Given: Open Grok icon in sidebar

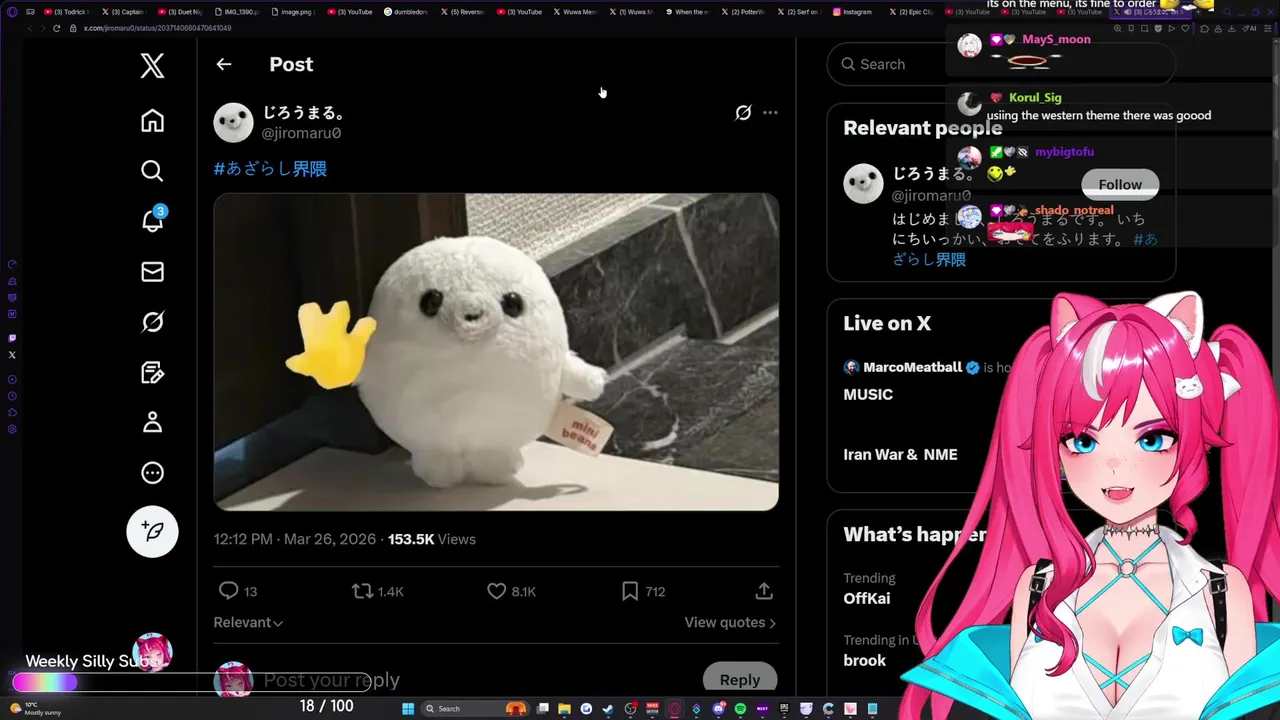Looking at the screenshot, I should pos(152,322).
